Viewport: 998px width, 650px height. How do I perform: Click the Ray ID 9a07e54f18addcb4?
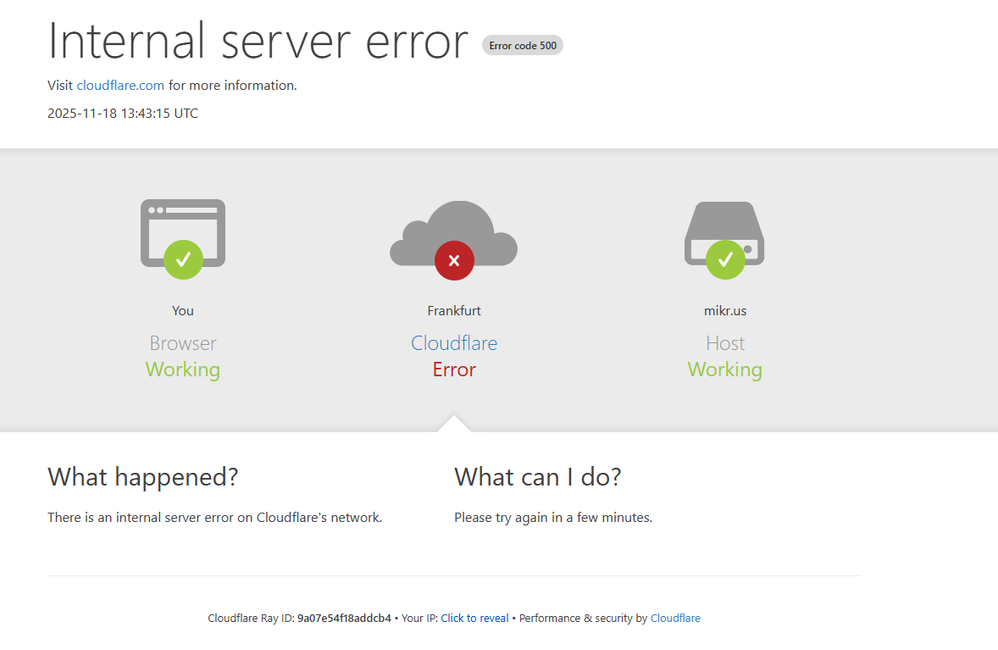344,618
